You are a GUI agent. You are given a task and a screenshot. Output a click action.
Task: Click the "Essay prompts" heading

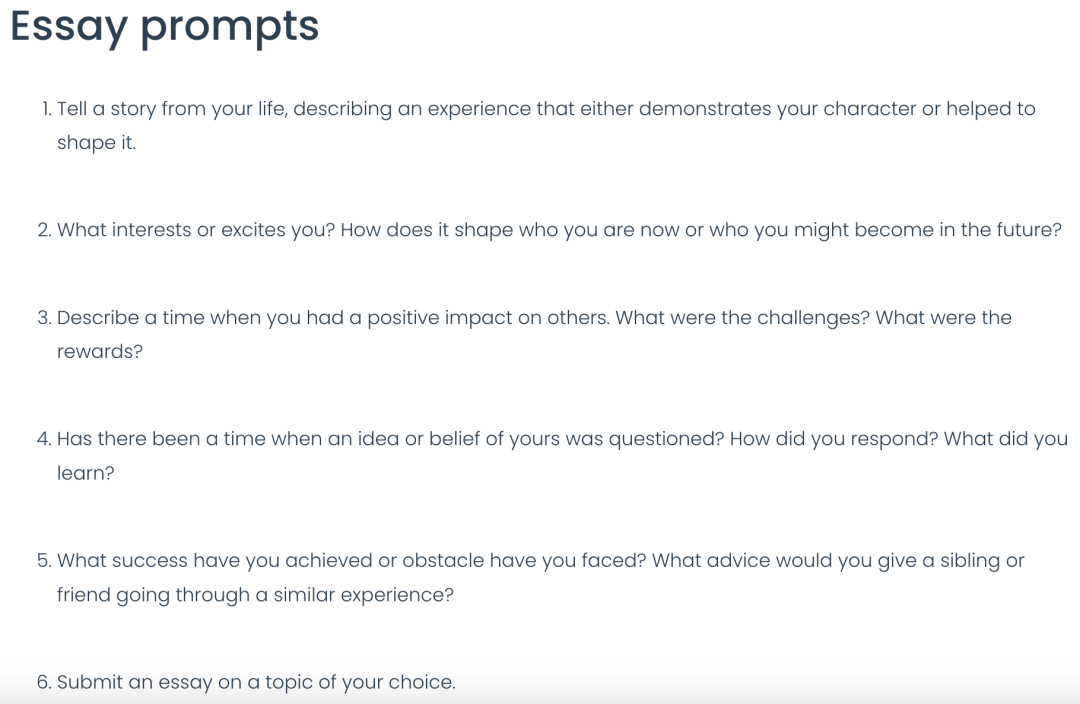pyautogui.click(x=165, y=28)
